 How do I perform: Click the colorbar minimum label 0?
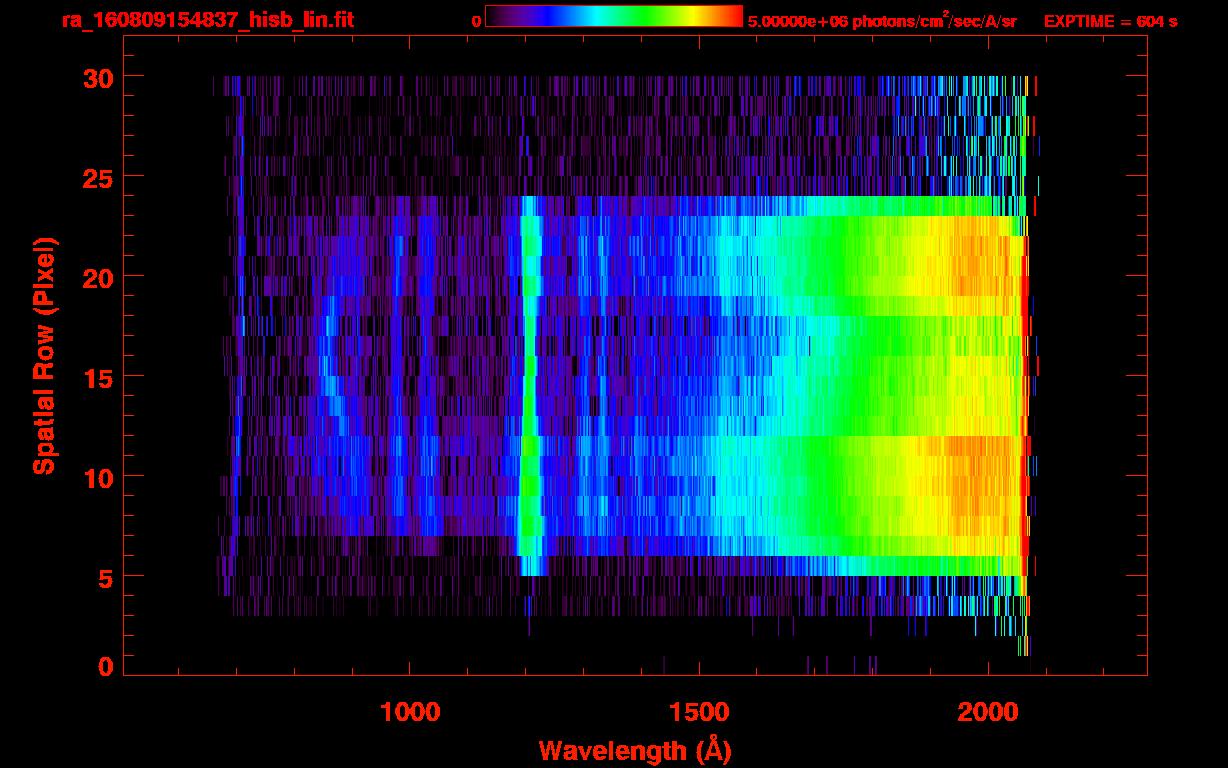(x=476, y=21)
